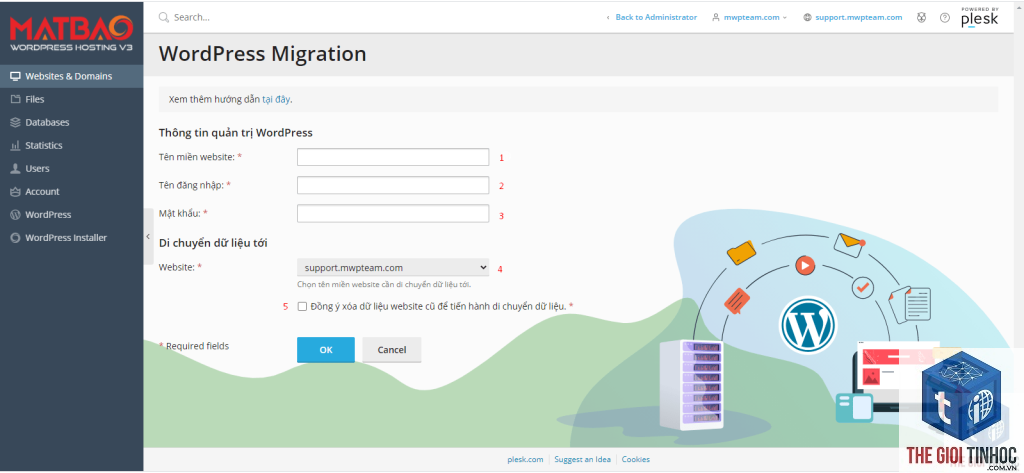Click the Websites & Domains monitor icon
The image size is (1024, 473).
pos(15,76)
